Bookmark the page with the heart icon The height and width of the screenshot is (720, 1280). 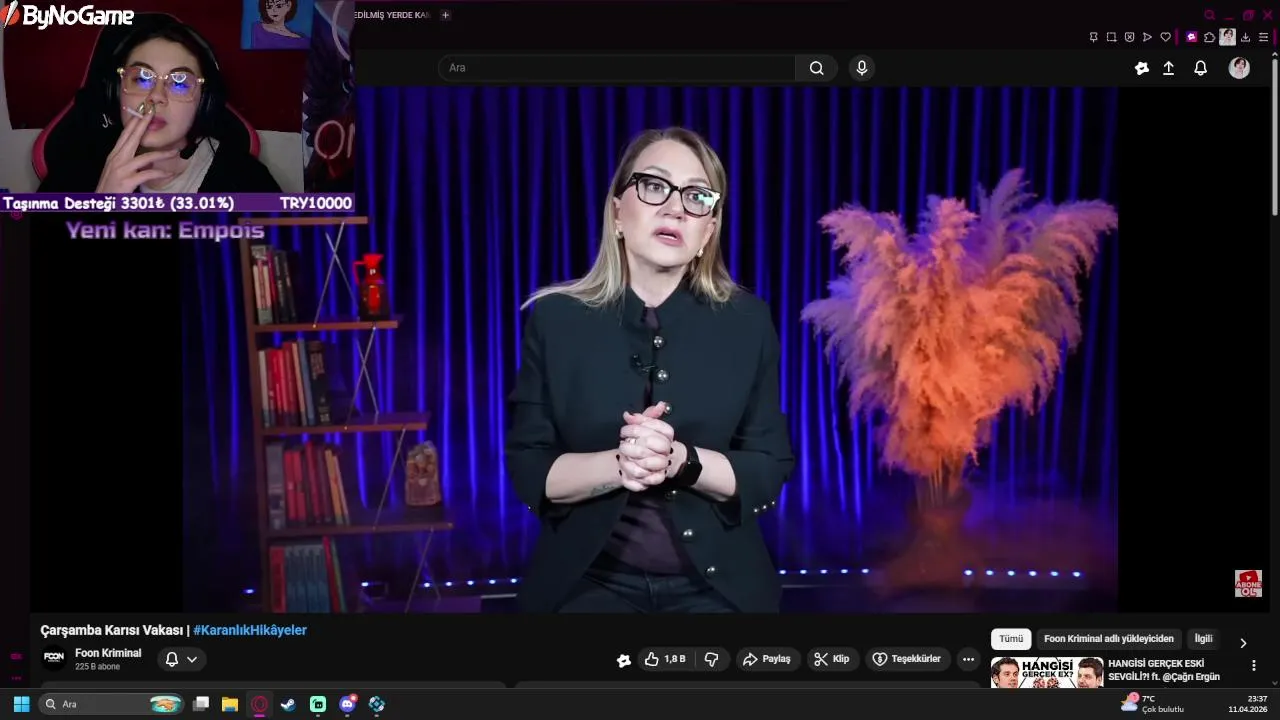[1165, 37]
